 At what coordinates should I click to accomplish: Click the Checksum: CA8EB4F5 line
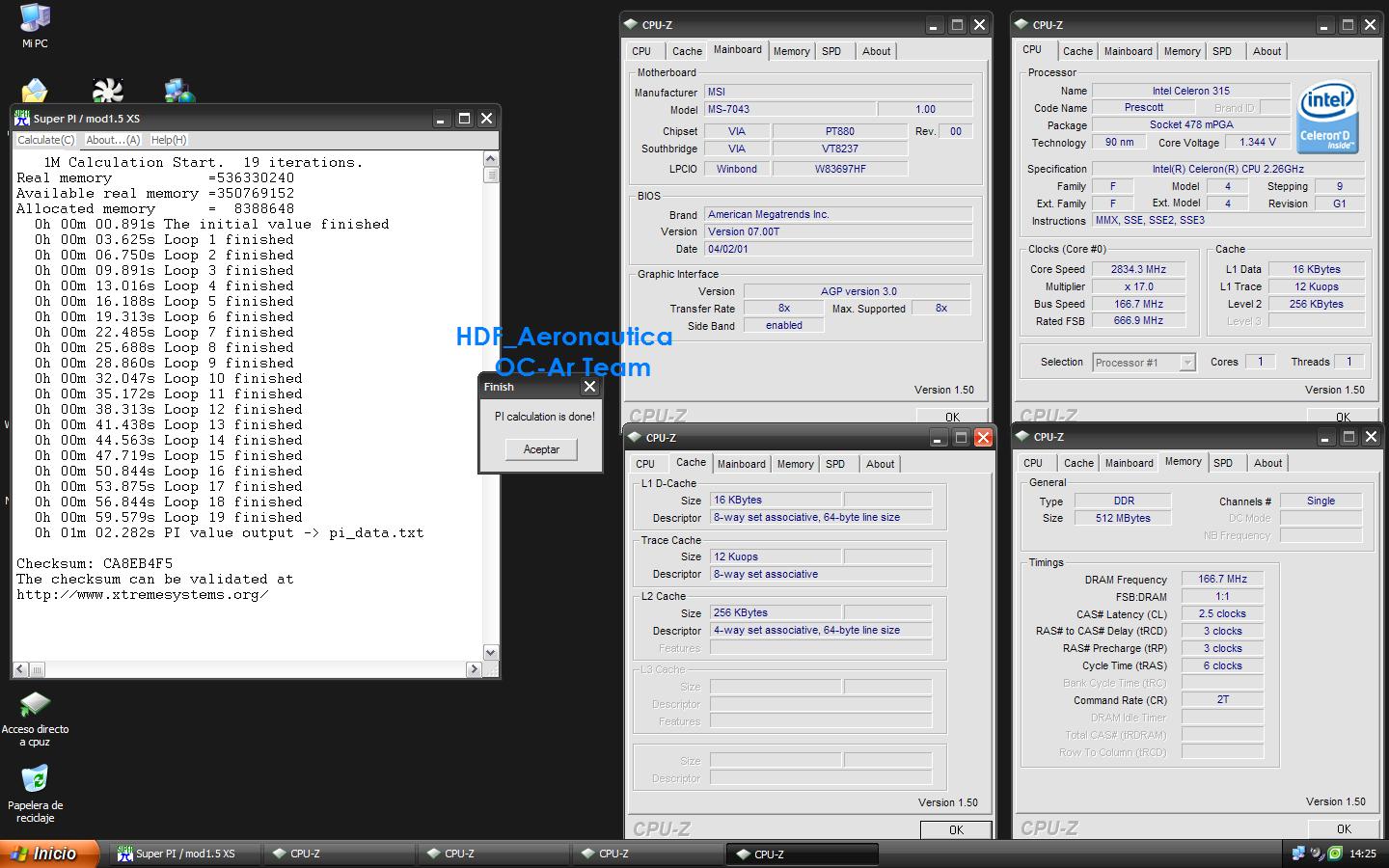click(x=95, y=563)
